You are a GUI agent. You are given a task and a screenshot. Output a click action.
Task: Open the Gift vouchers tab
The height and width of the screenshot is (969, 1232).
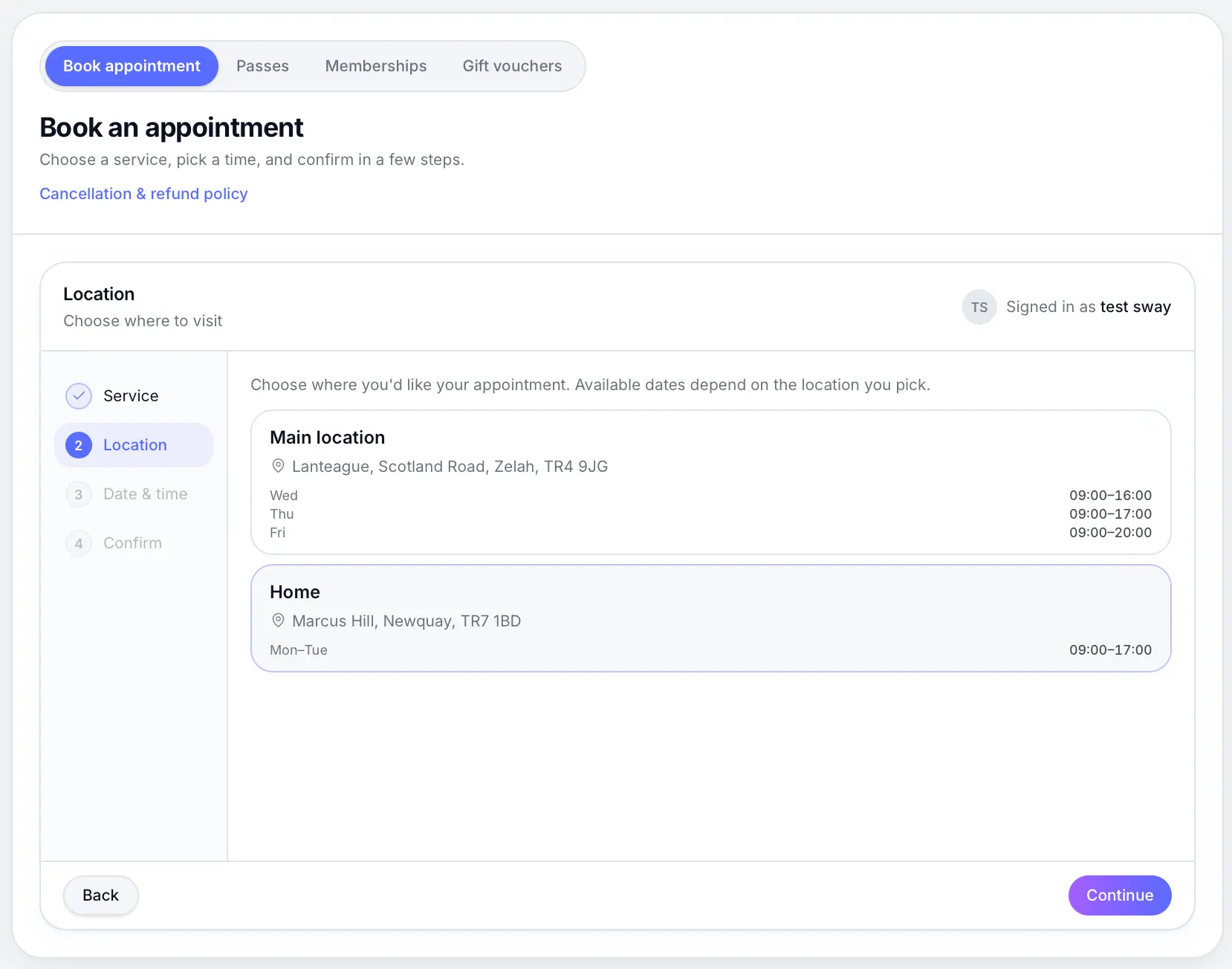[x=512, y=66]
